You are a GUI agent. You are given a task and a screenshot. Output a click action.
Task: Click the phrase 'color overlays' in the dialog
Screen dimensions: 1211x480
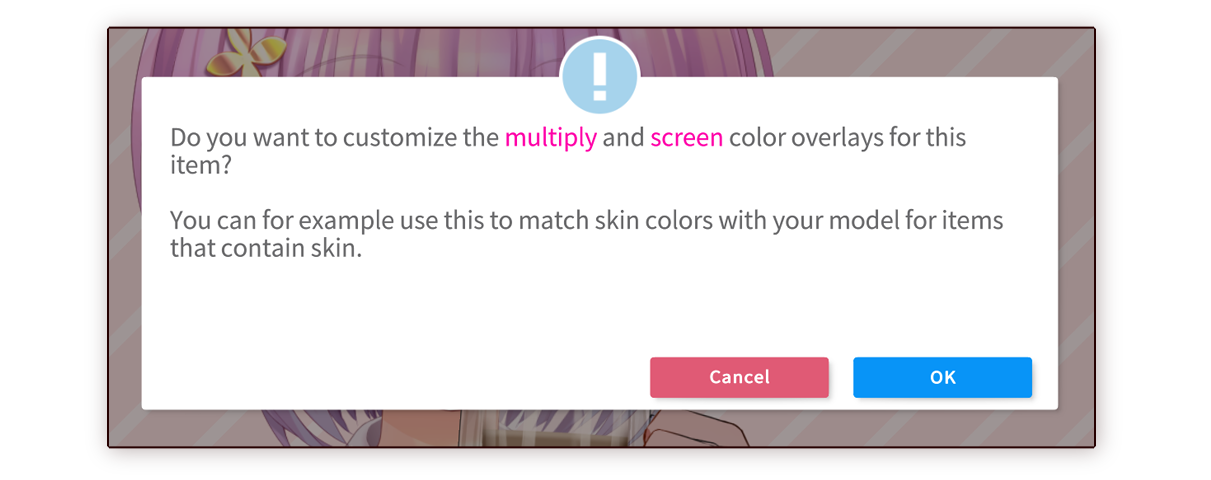click(805, 138)
